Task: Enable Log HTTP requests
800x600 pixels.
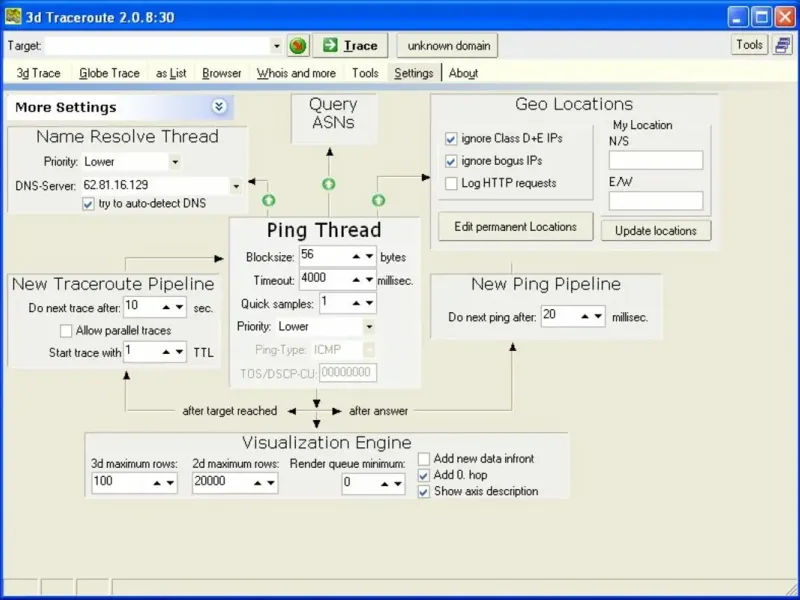Action: tap(451, 183)
